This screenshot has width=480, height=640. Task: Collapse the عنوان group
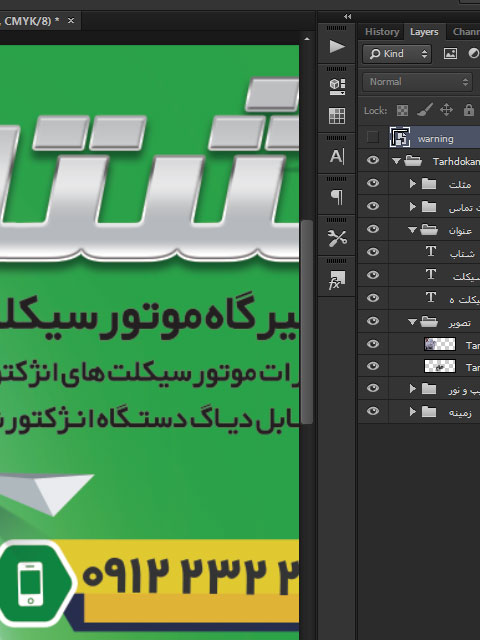(412, 230)
